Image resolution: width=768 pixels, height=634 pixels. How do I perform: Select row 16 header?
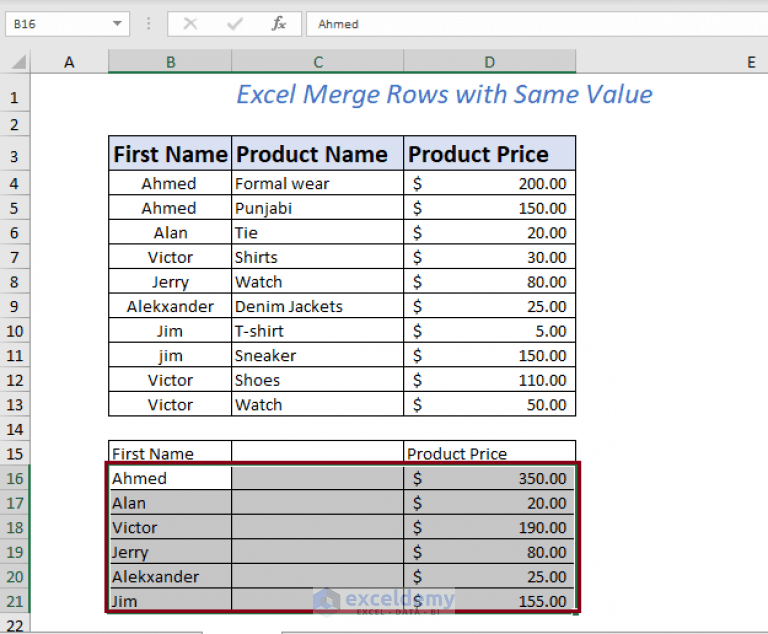click(x=15, y=478)
